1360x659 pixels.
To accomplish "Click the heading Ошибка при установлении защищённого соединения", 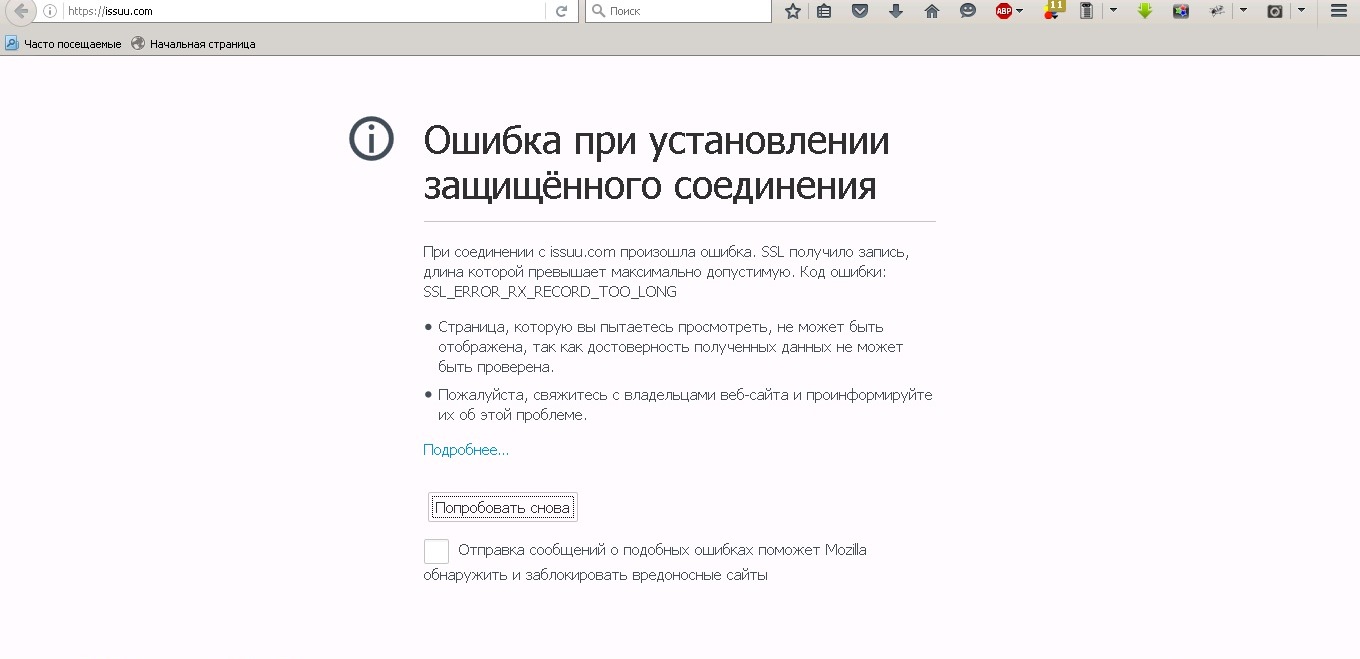I will pos(656,163).
